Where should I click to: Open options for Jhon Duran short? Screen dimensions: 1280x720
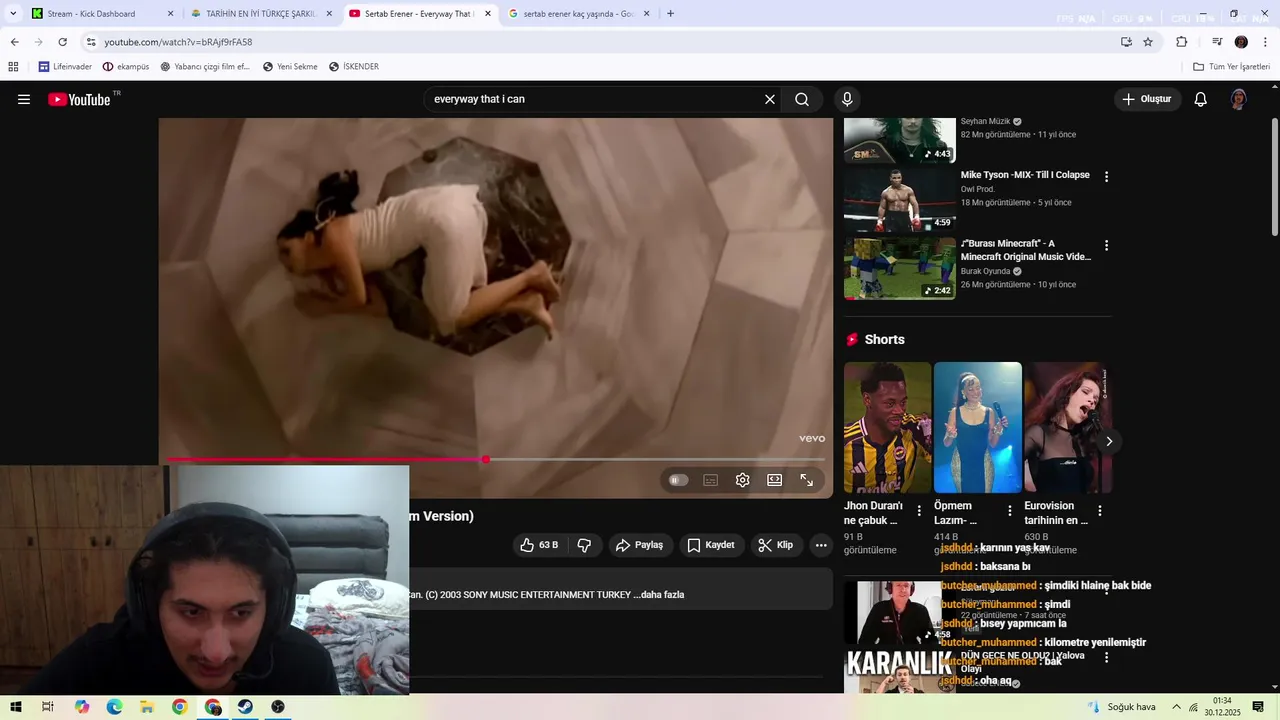(919, 511)
